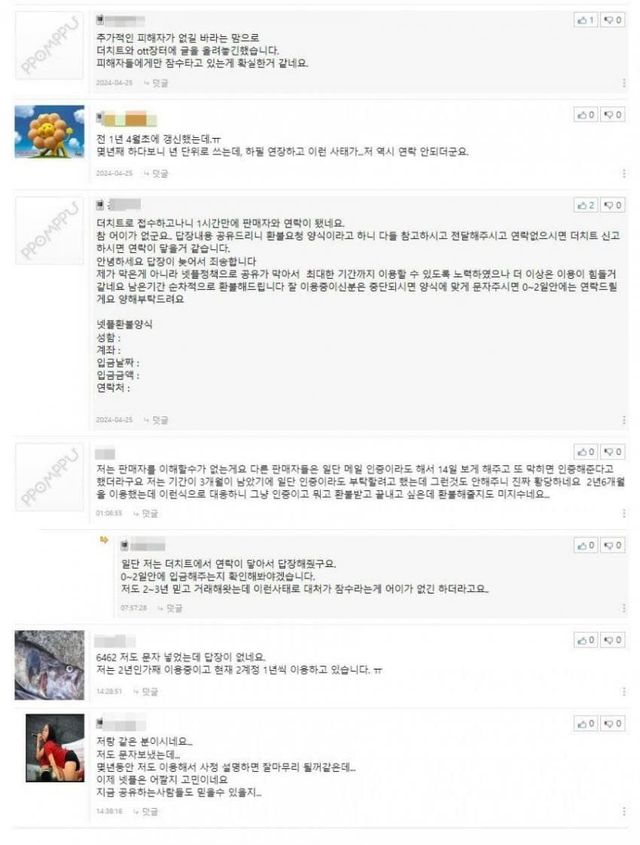The width and height of the screenshot is (640, 845).
Task: Reply with 댓글 under the indented reply comment
Action: tap(170, 608)
